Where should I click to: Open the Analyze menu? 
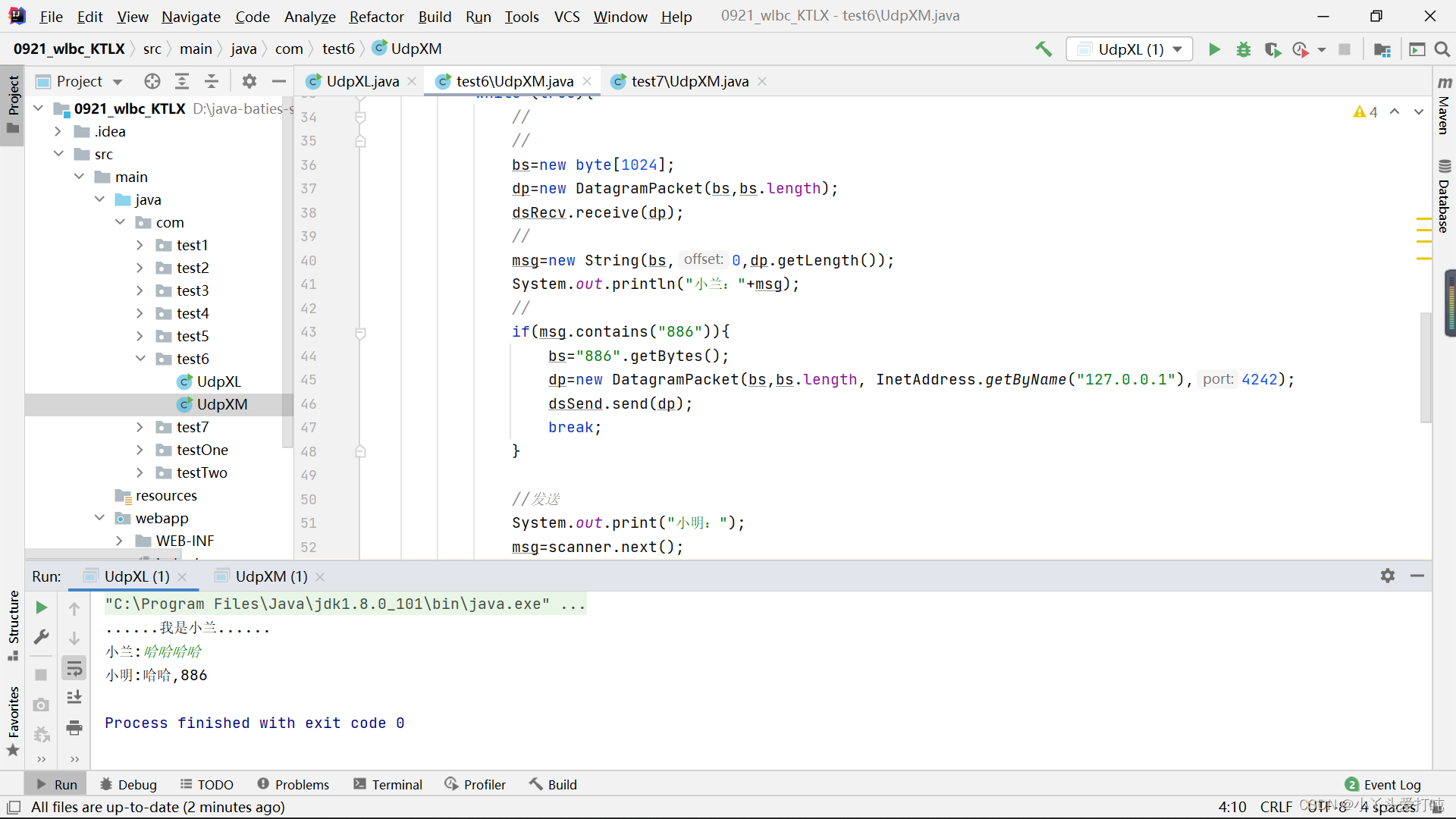pyautogui.click(x=309, y=17)
